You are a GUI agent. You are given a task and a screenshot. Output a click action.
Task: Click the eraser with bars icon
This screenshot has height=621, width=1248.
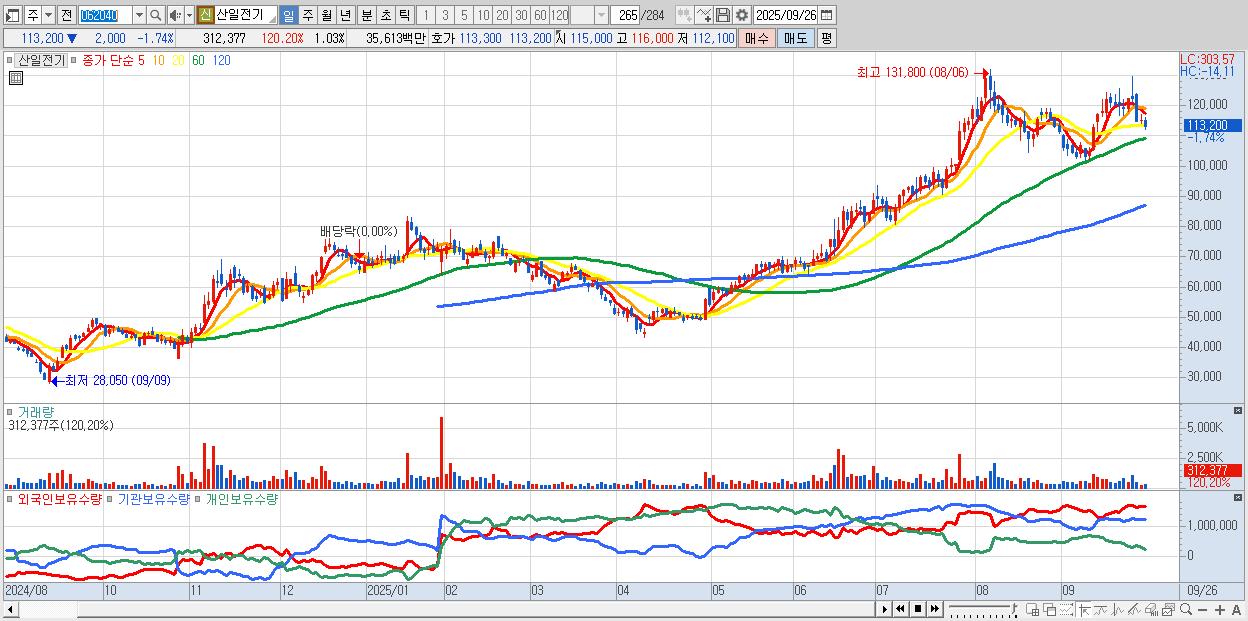coord(1152,610)
